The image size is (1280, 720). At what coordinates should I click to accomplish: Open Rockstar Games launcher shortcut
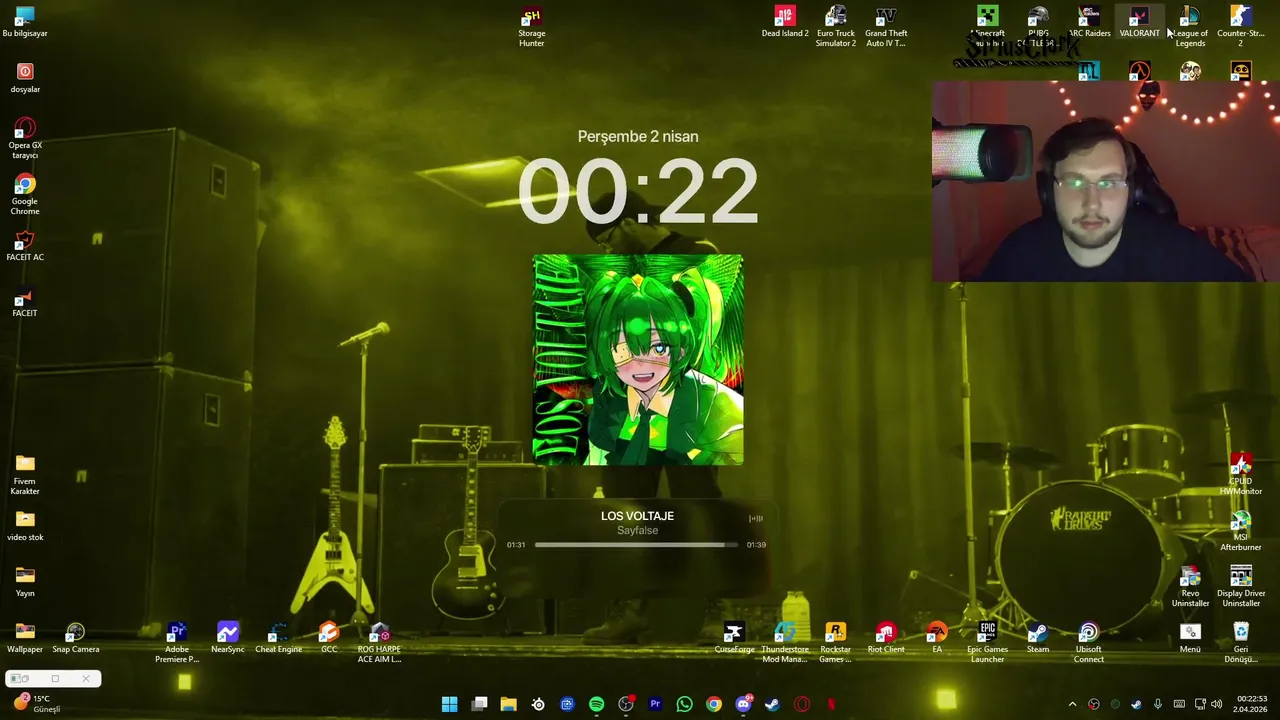836,642
